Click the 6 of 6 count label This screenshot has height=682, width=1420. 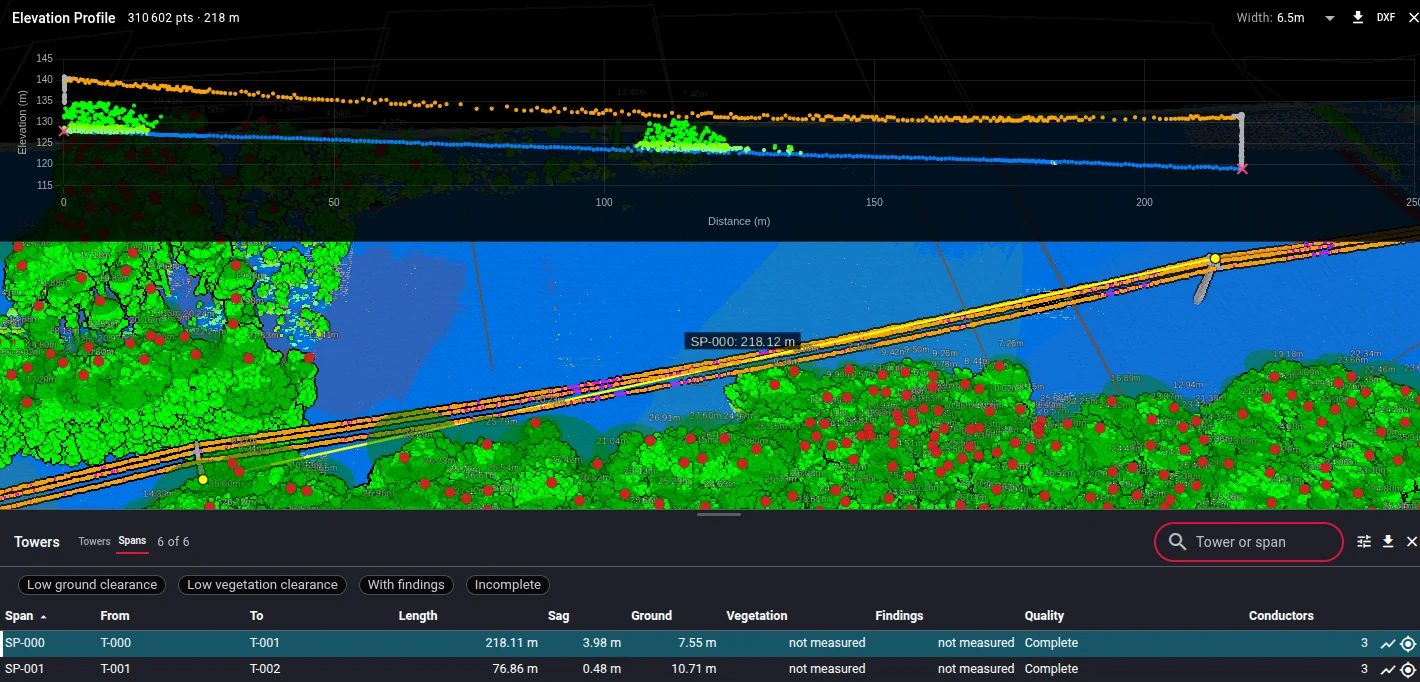[x=173, y=541]
